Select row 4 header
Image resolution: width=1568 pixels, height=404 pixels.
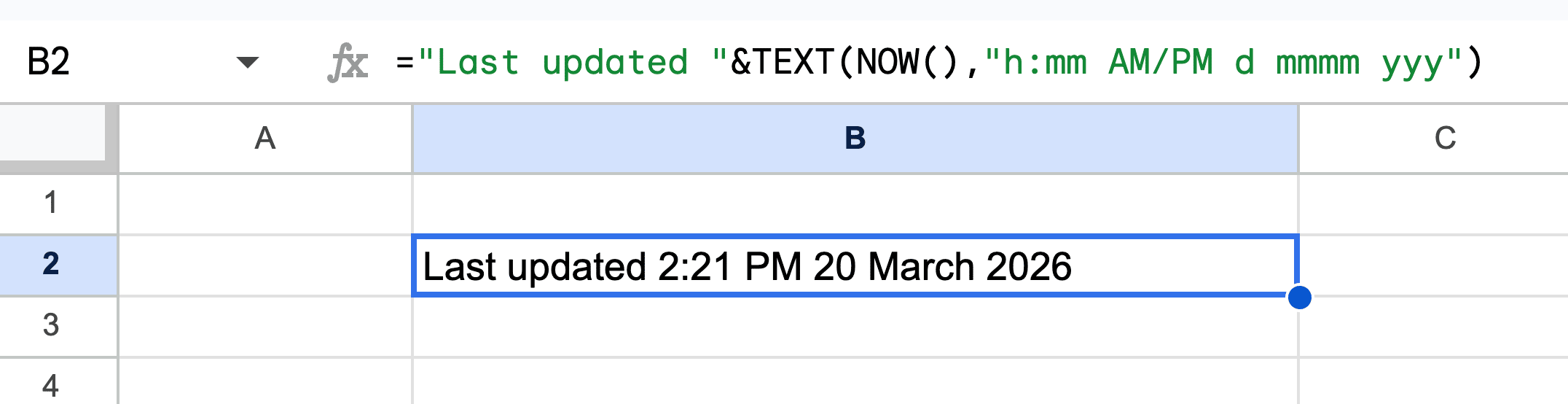pyautogui.click(x=51, y=385)
